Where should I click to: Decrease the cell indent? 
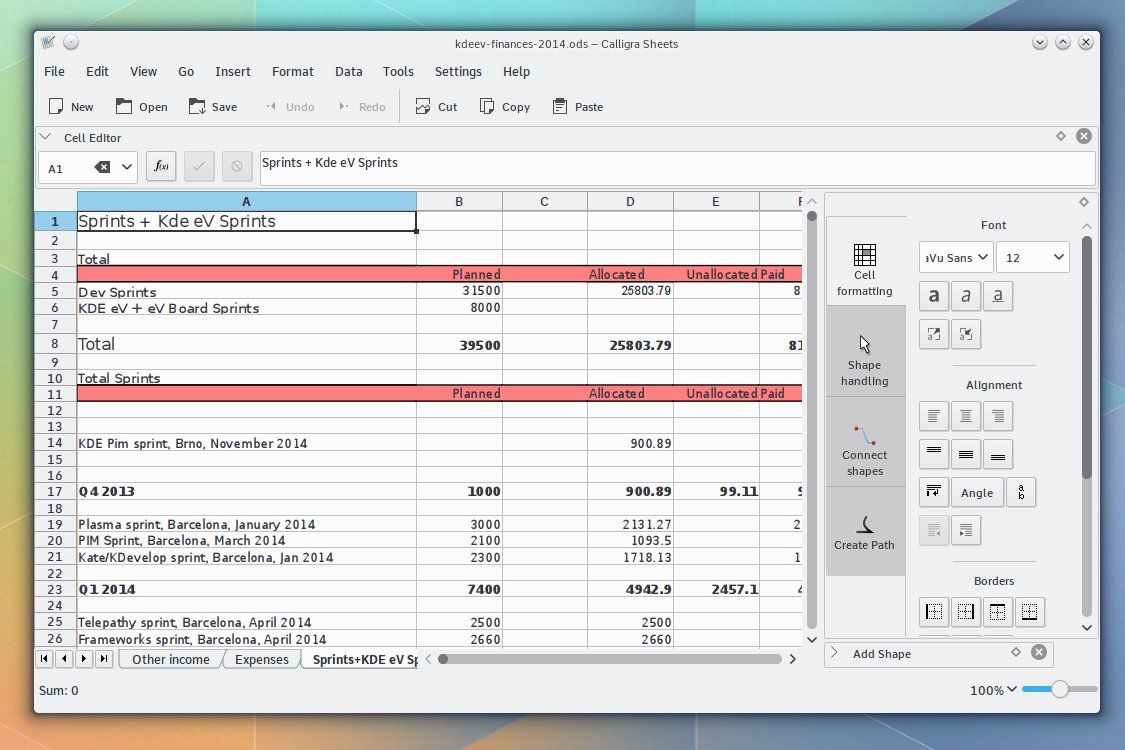tap(933, 530)
